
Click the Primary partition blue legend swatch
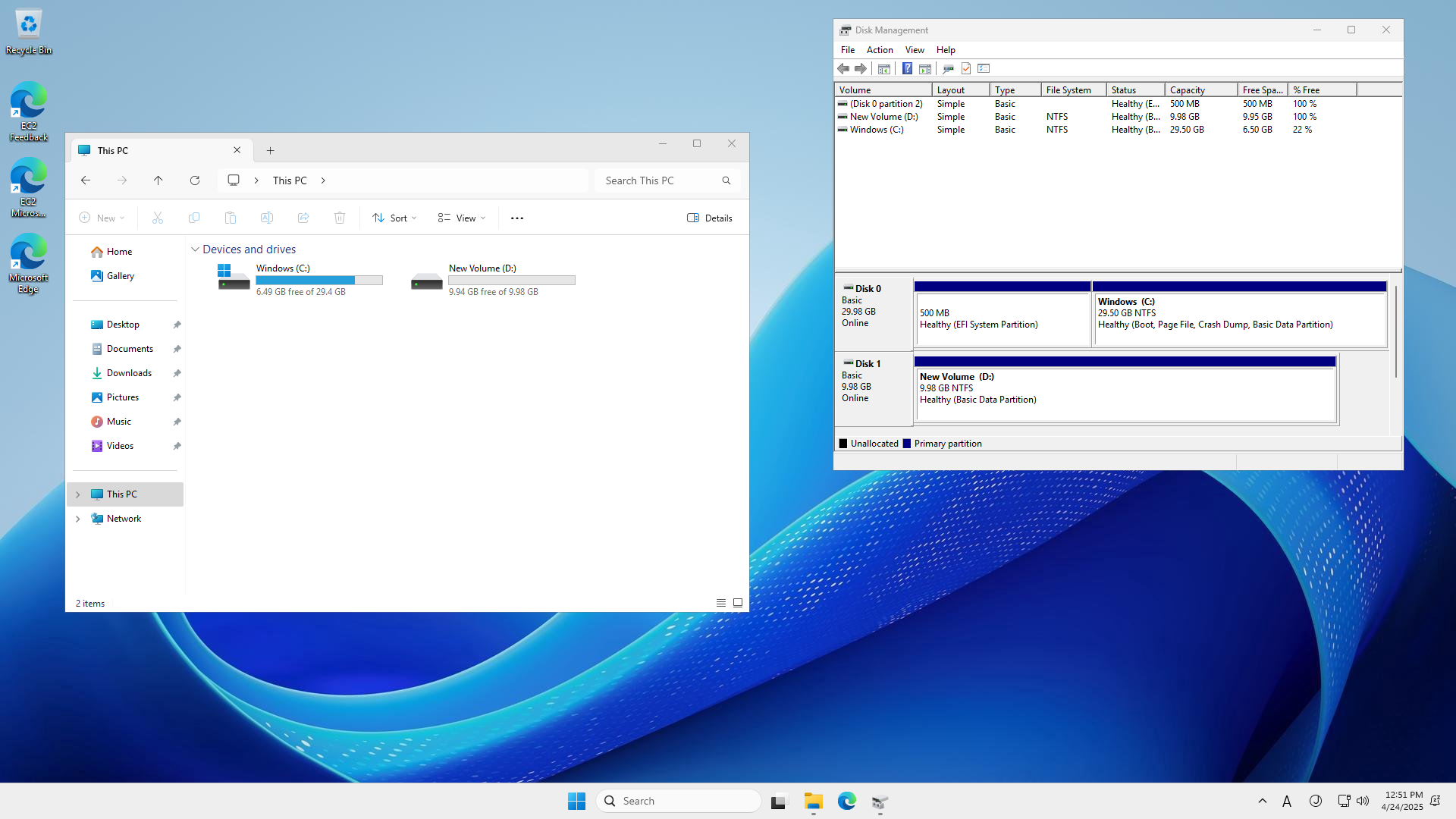point(907,444)
